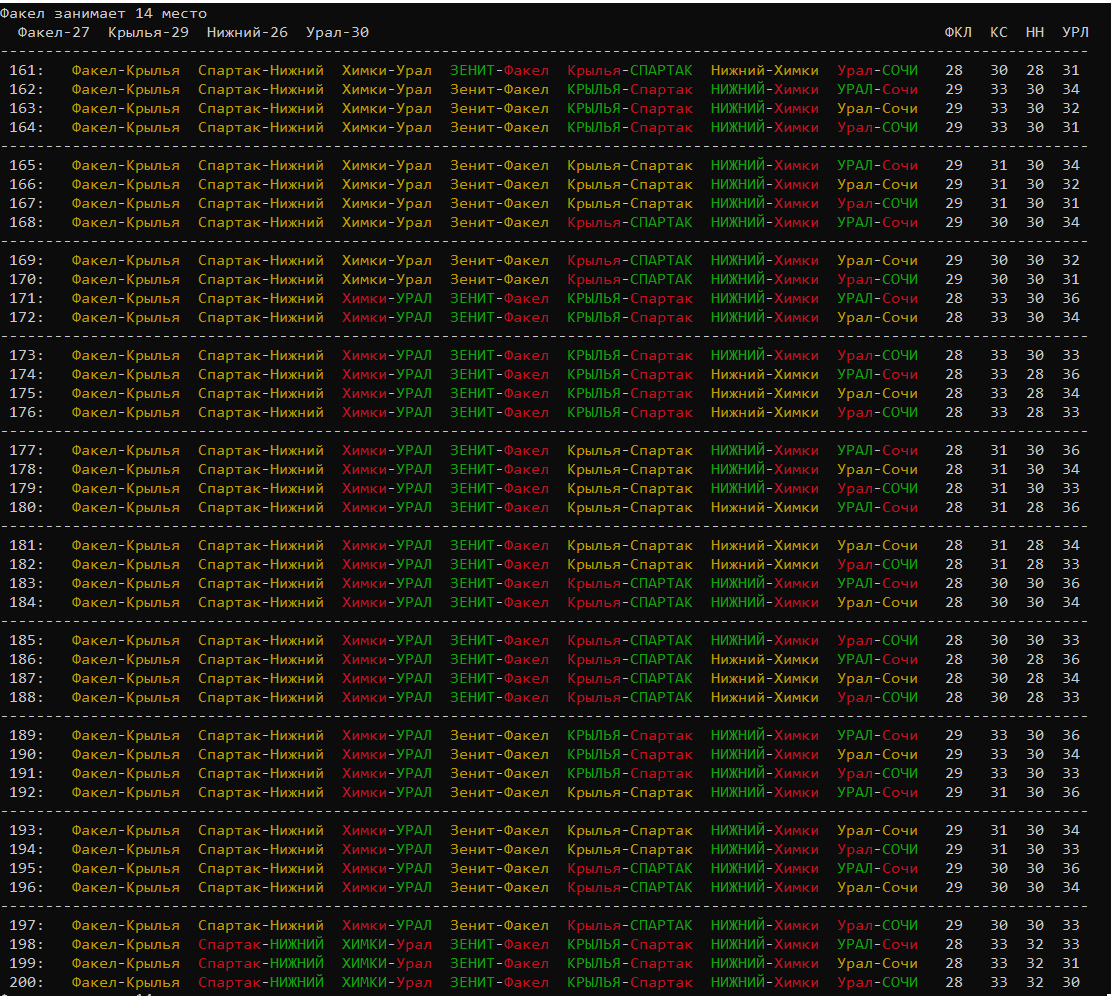Viewport: 1111px width, 996px height.
Task: Click row number '168:'
Action: pyautogui.click(x=26, y=222)
